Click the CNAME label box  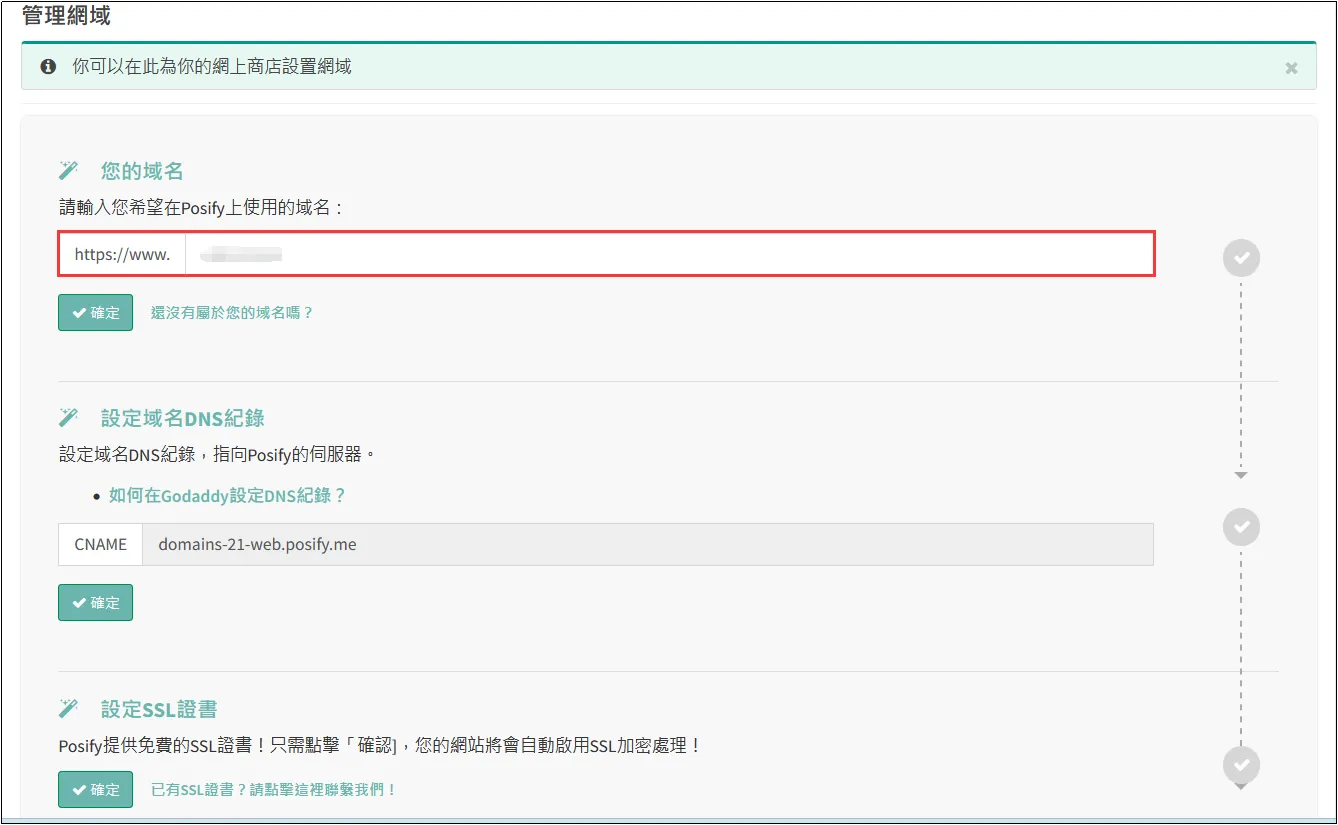tap(100, 545)
